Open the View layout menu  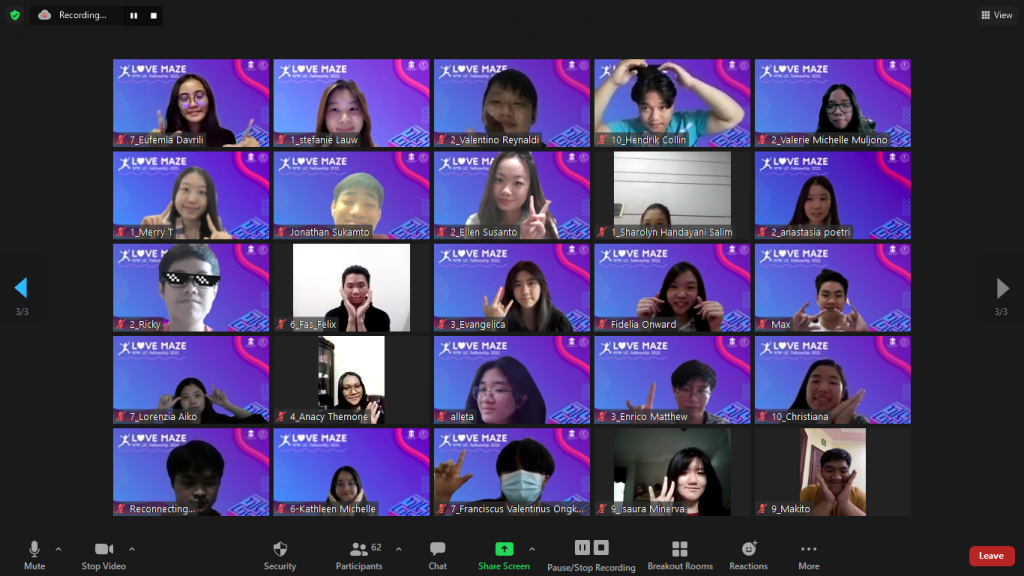pos(997,15)
